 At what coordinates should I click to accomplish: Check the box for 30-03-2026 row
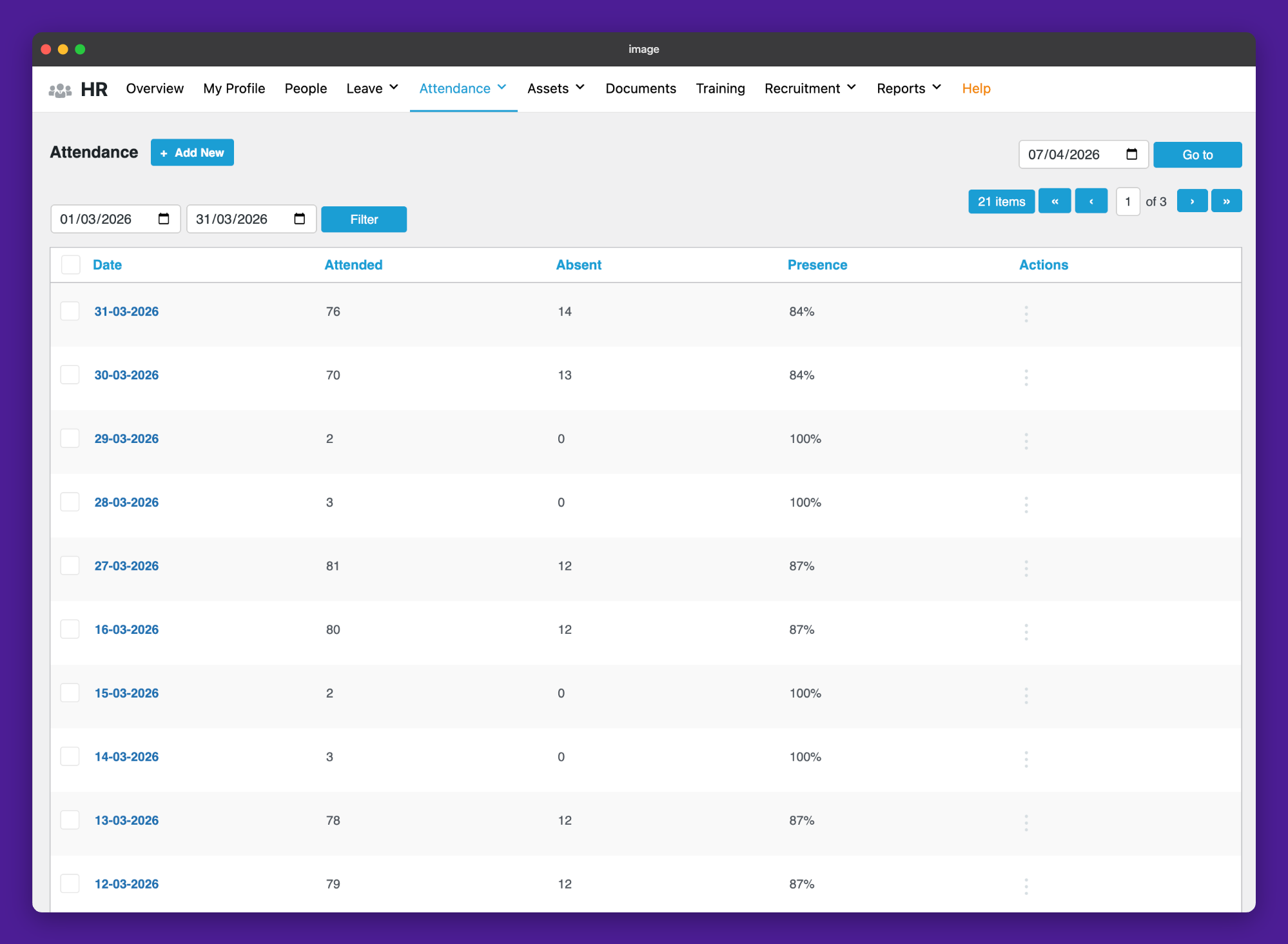coord(70,375)
